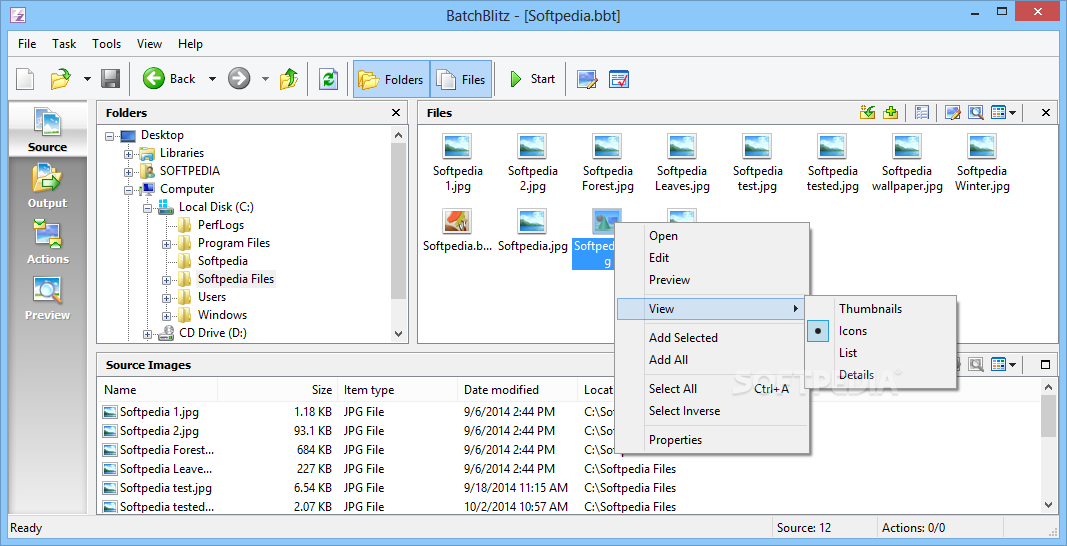Image resolution: width=1067 pixels, height=546 pixels.
Task: Collapse the Local Disk (C:) node
Action: [x=148, y=208]
